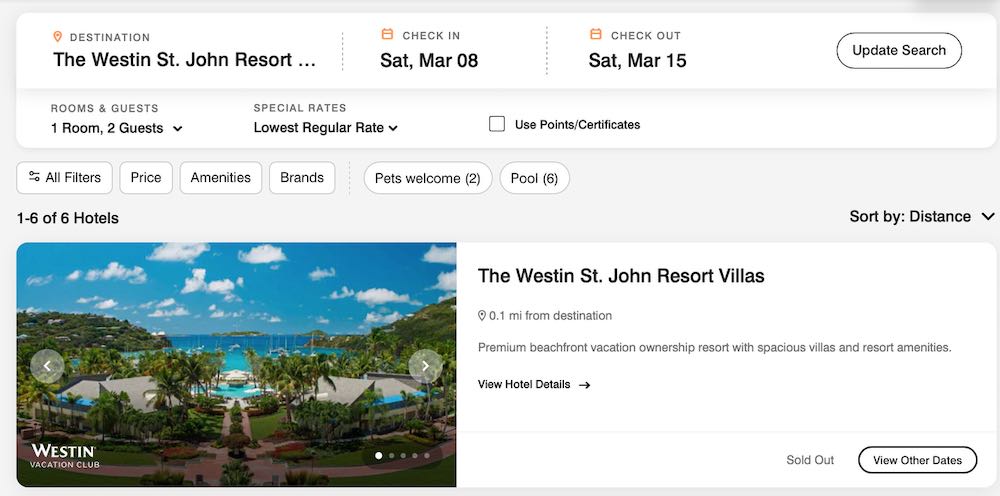
Task: Click the distance pin icon beside 0.1 mi
Action: point(482,316)
